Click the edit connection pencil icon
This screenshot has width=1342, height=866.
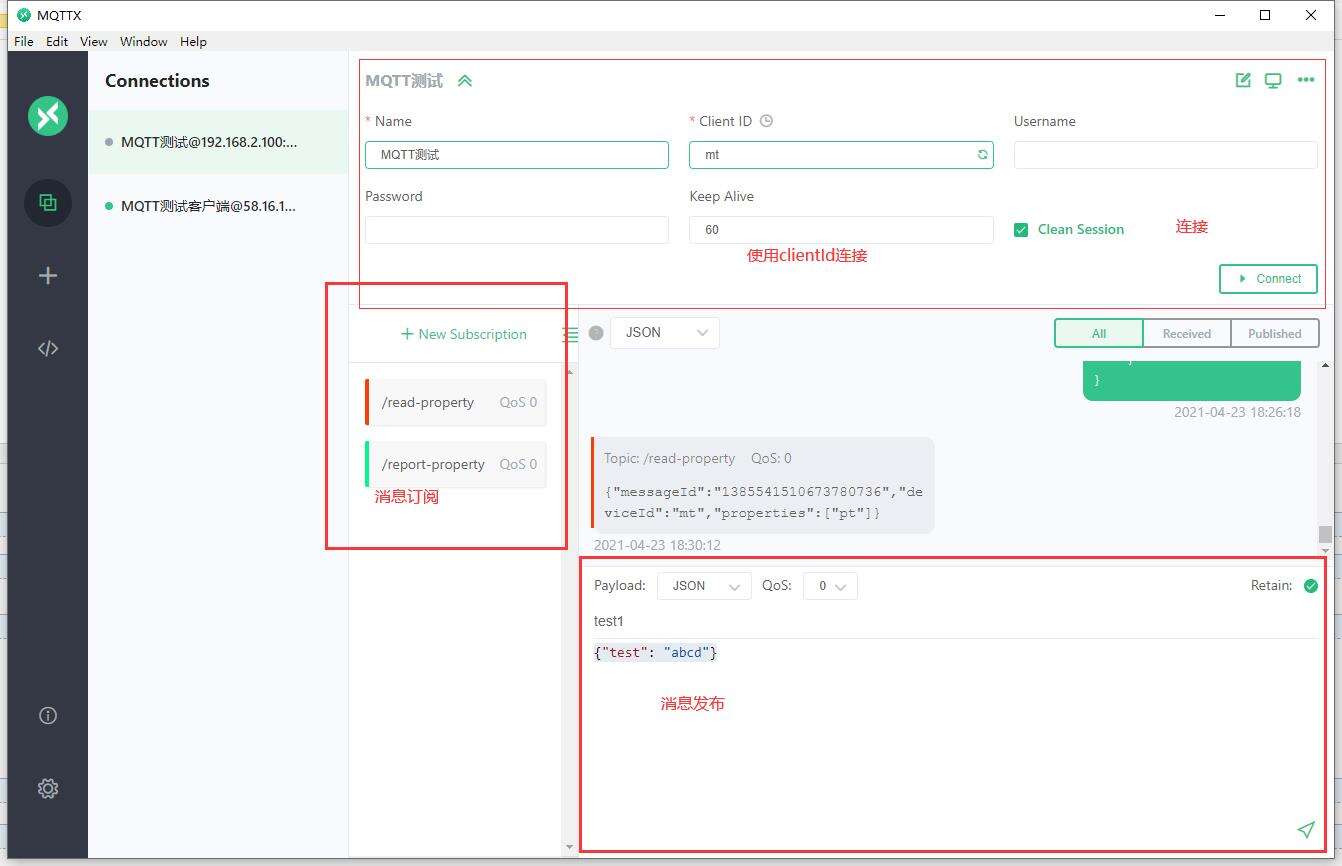coord(1243,80)
